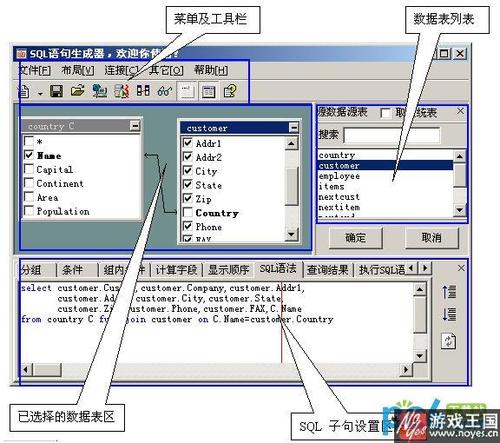Open the 连接[C] menu
Screen dimensions: 500x443
pyautogui.click(x=121, y=70)
